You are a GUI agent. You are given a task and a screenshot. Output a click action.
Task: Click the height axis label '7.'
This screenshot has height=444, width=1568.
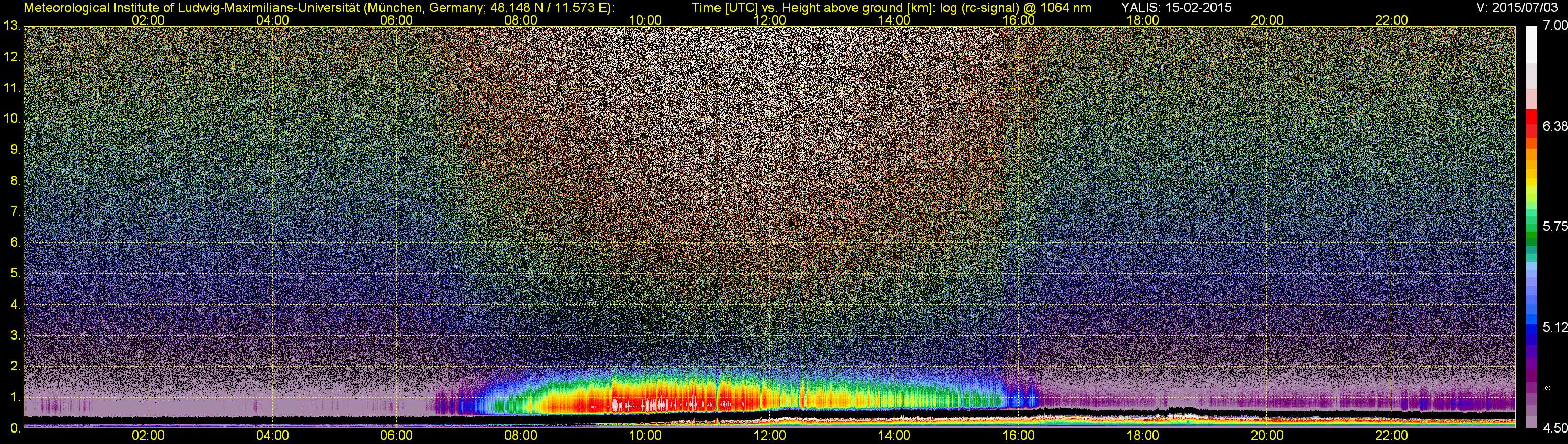(x=15, y=211)
